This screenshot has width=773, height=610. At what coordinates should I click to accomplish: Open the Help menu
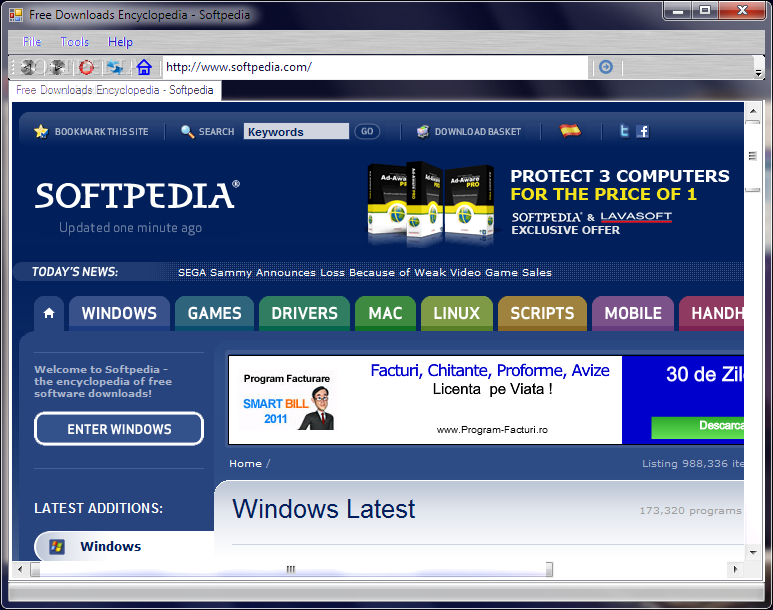(120, 42)
